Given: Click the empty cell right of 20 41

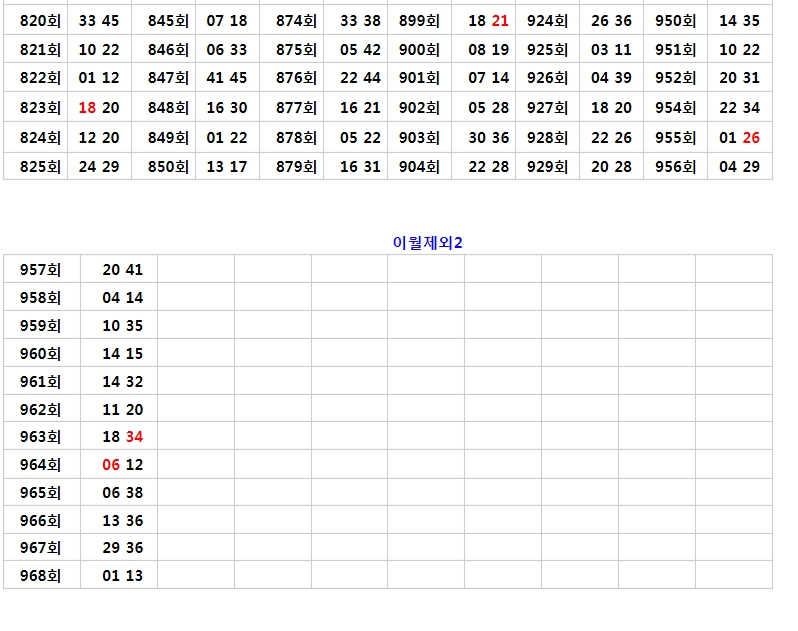Looking at the screenshot, I should click(196, 269).
